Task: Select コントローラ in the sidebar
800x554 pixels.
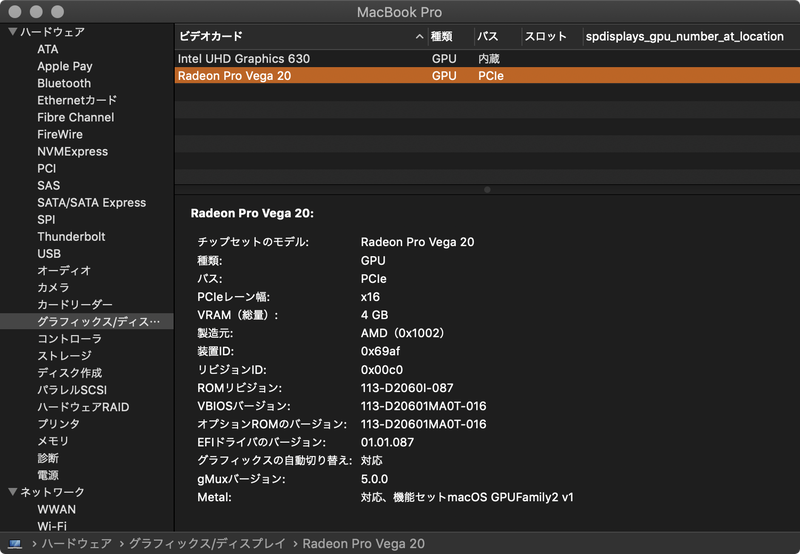Action: 69,339
